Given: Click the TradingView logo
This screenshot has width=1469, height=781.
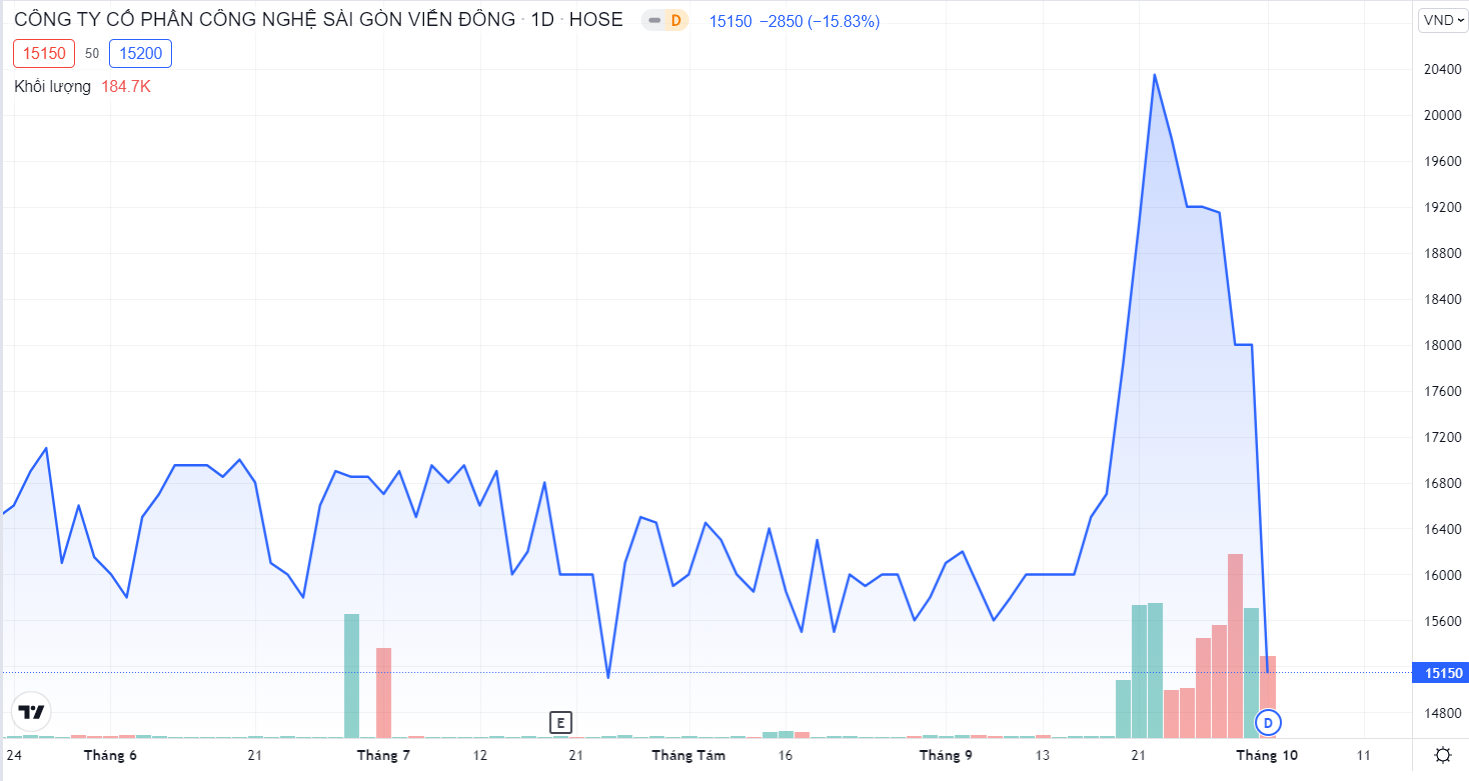Looking at the screenshot, I should [x=32, y=712].
